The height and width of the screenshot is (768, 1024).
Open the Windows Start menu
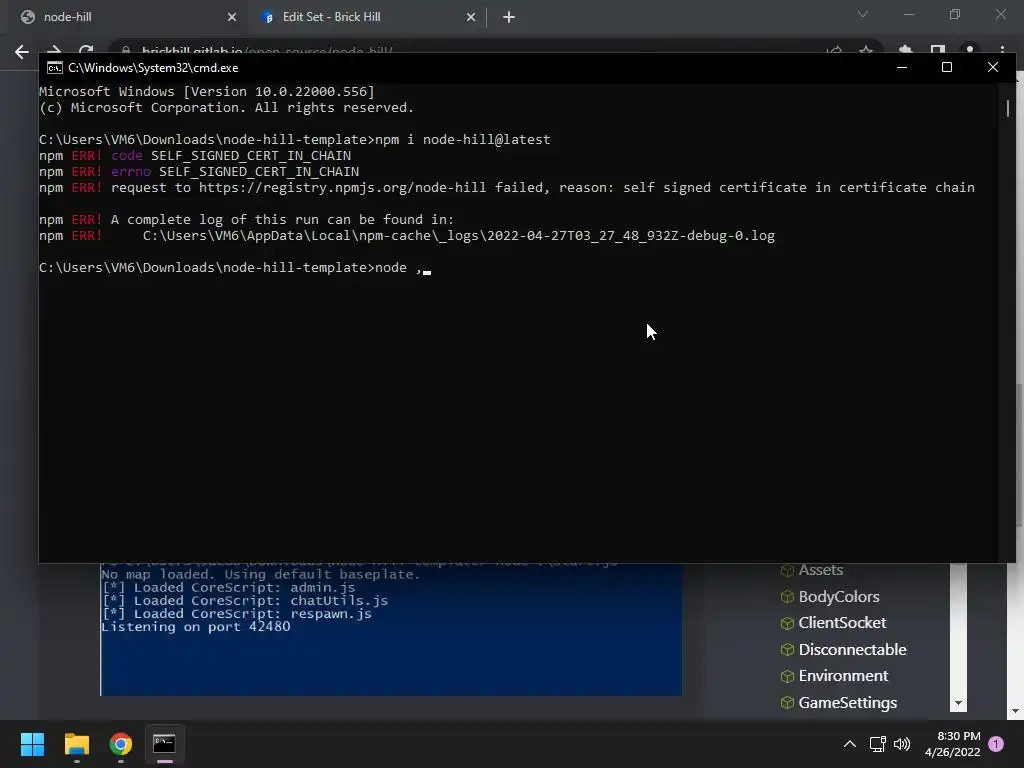click(32, 744)
